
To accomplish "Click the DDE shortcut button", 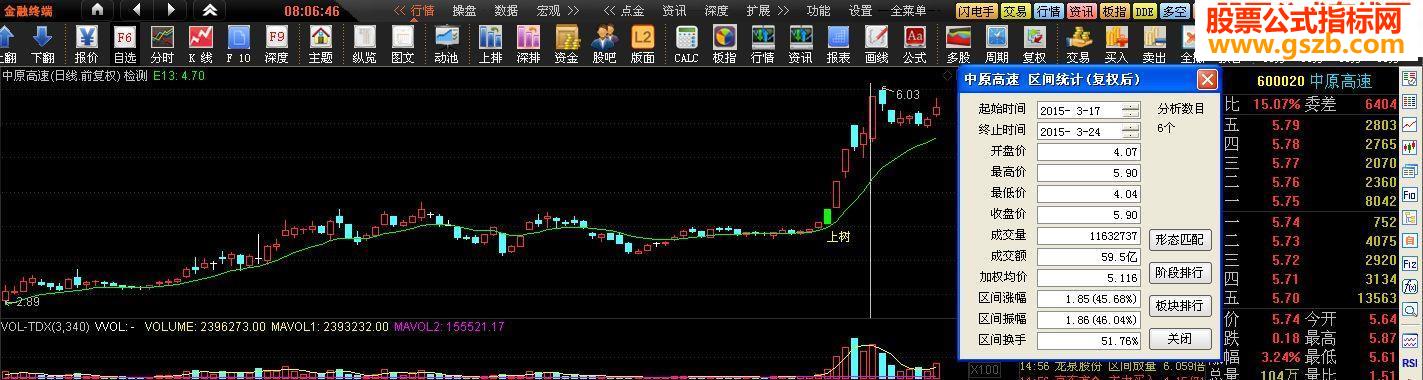I will (x=1144, y=11).
